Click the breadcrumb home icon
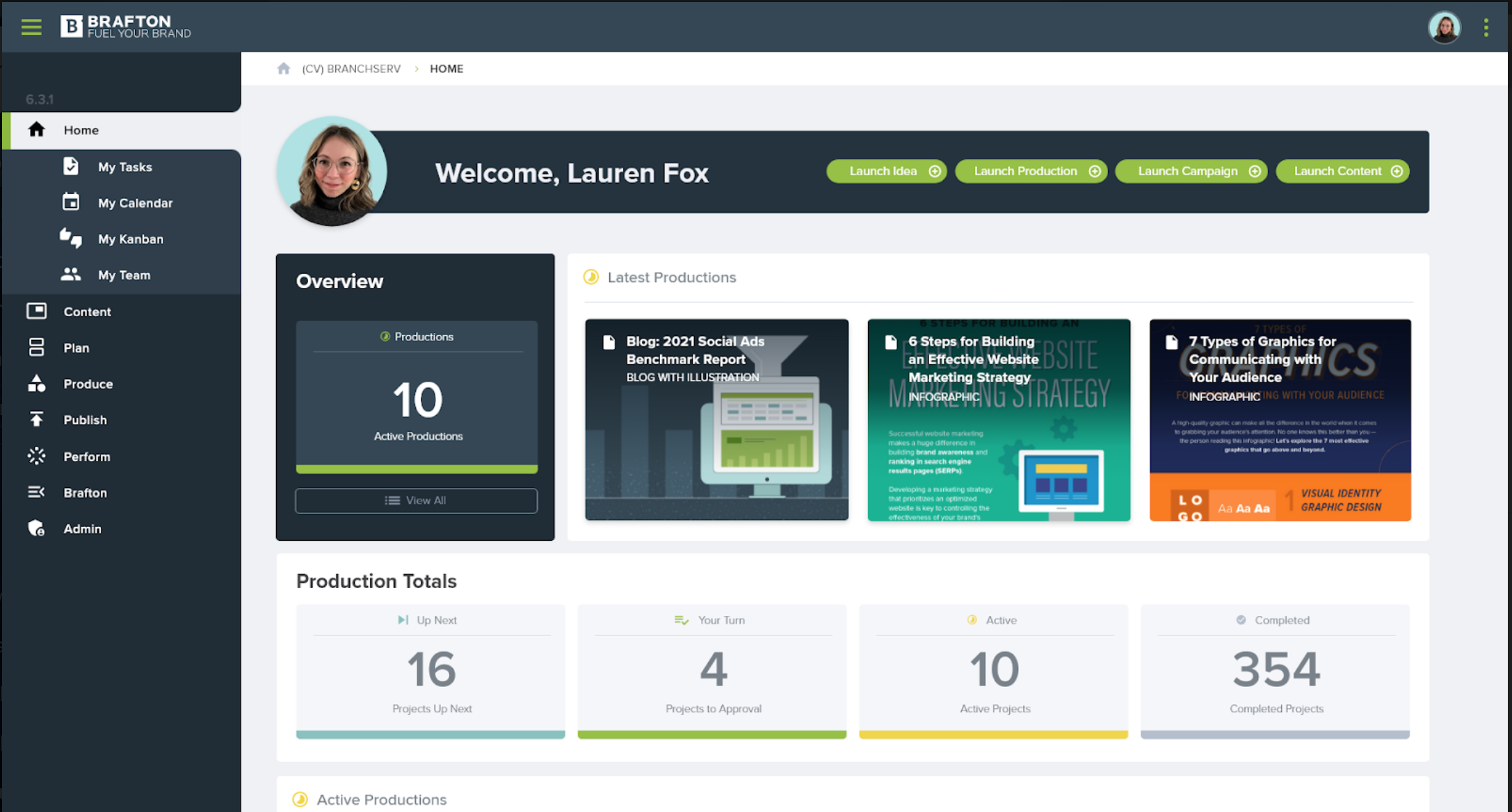Image resolution: width=1512 pixels, height=812 pixels. click(283, 69)
